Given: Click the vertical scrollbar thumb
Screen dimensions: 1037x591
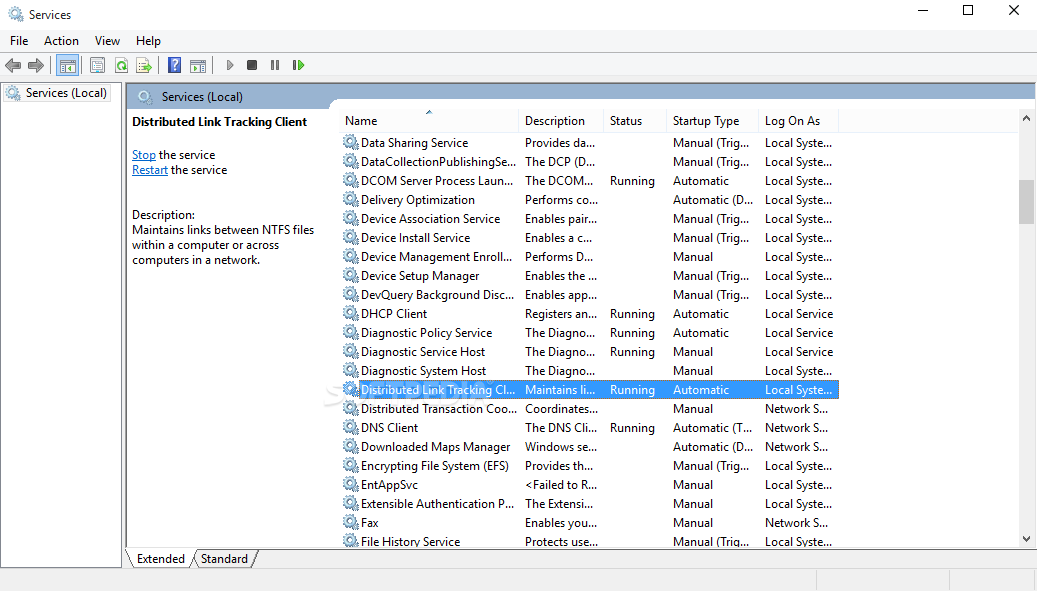Looking at the screenshot, I should 1026,202.
